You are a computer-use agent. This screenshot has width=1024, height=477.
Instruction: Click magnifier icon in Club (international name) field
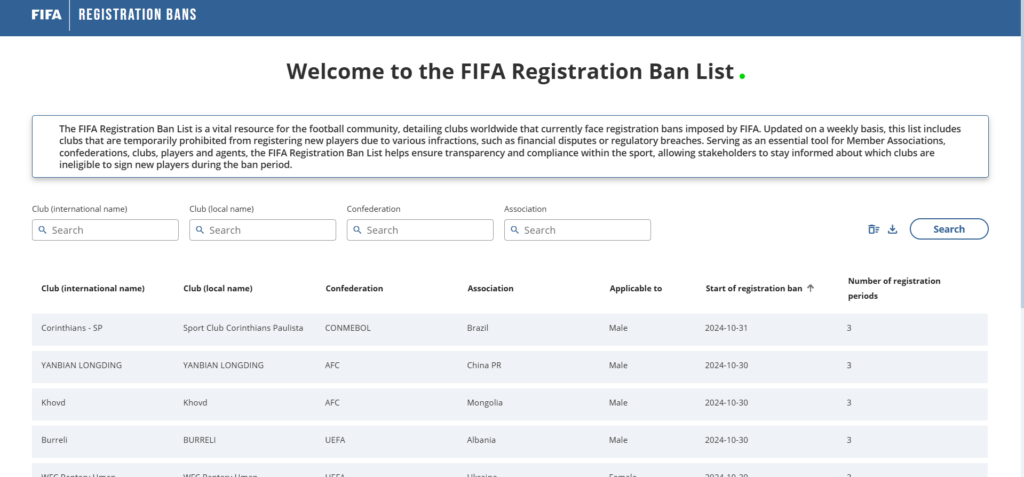point(42,230)
